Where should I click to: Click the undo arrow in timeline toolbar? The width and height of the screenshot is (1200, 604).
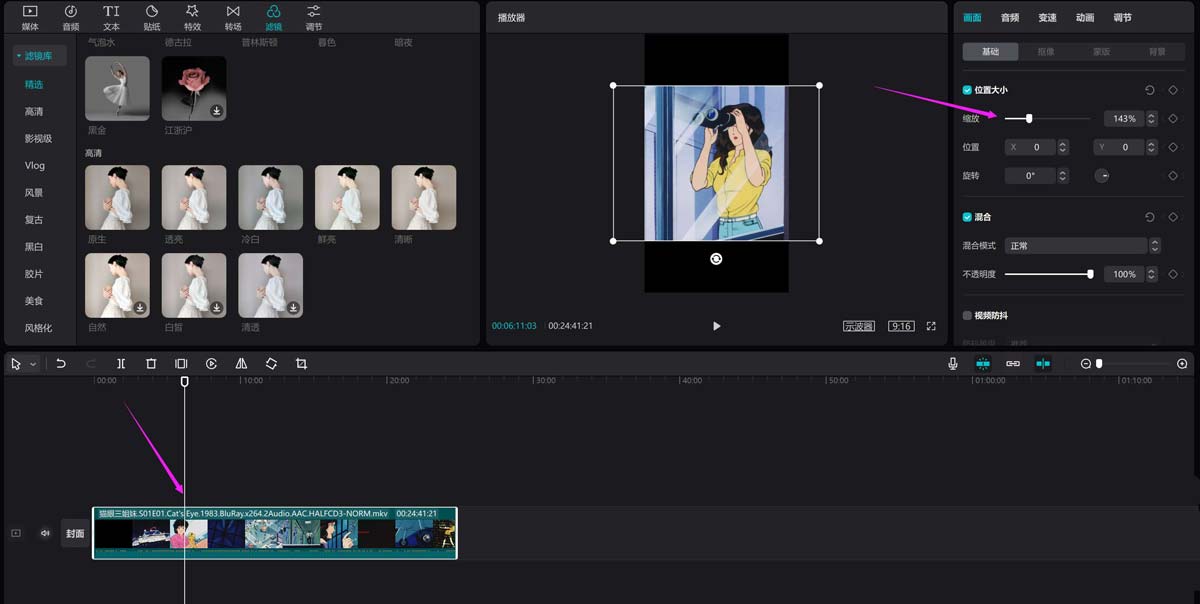61,364
